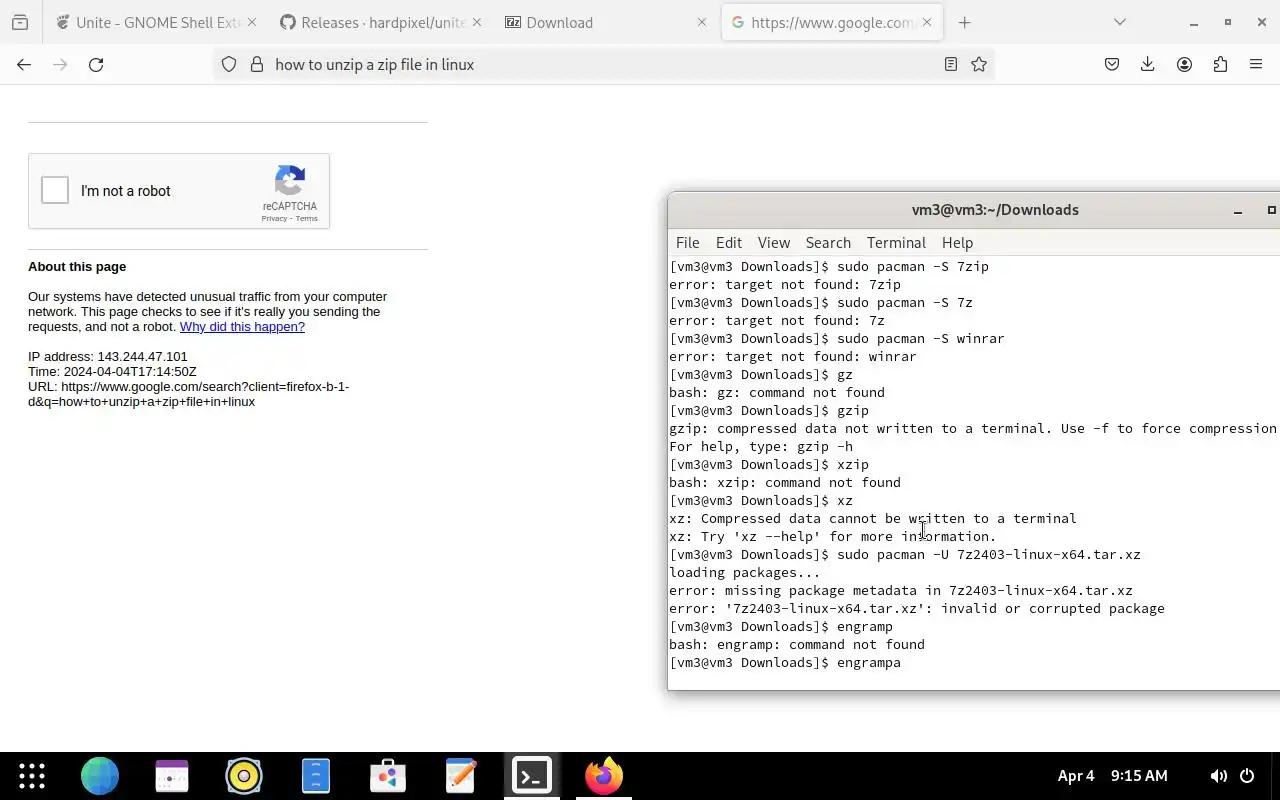Click the terminal title vm3@vm3:~/Downloads
Screen dimensions: 1280x800
pos(995,210)
